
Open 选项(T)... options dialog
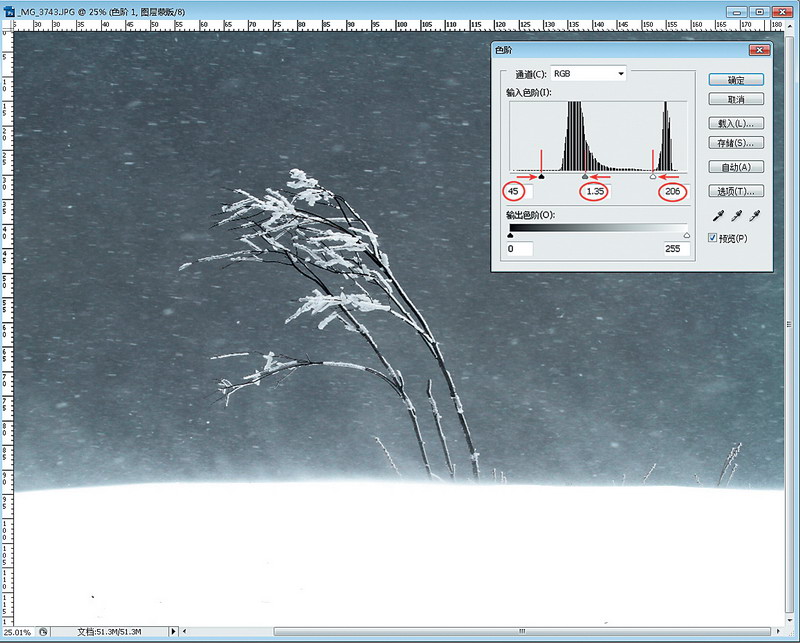click(735, 191)
